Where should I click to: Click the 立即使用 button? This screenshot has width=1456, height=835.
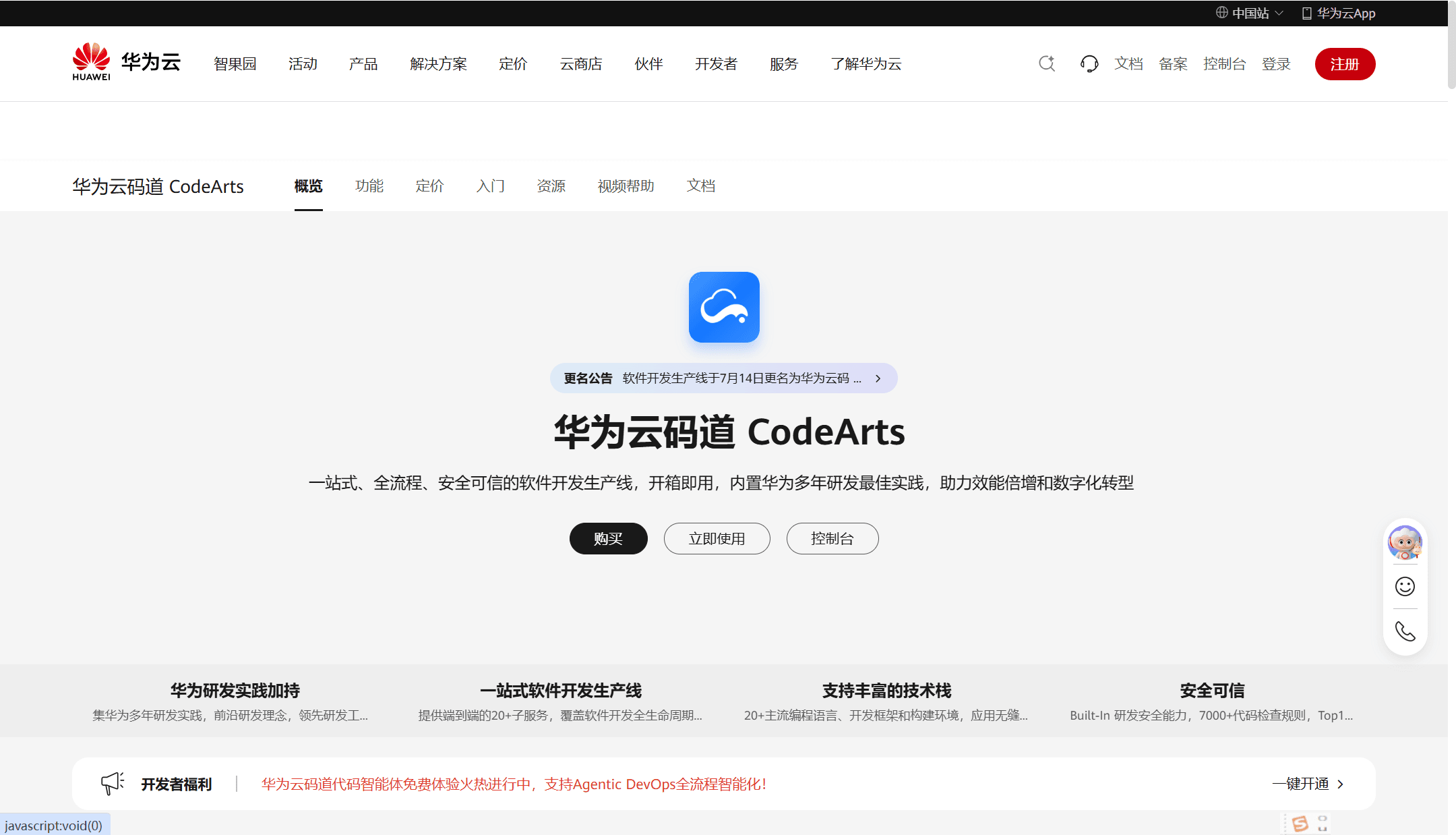point(717,538)
